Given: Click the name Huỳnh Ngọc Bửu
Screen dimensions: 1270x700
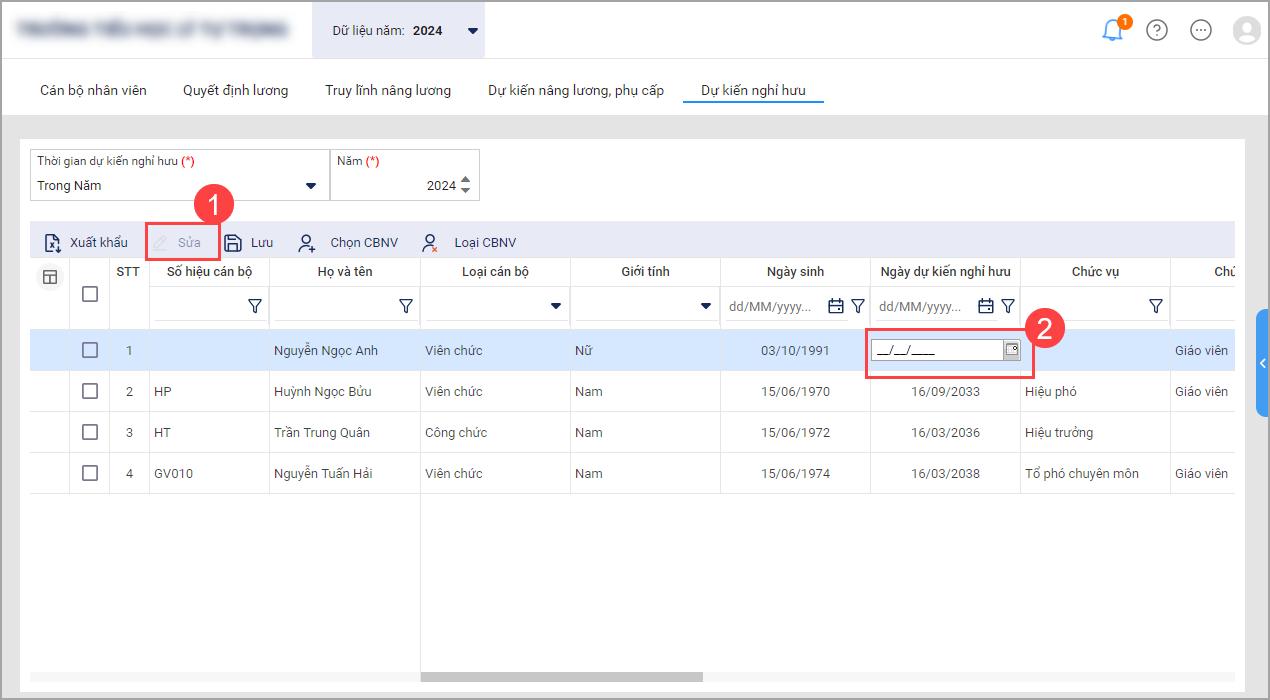Looking at the screenshot, I should pyautogui.click(x=322, y=391).
